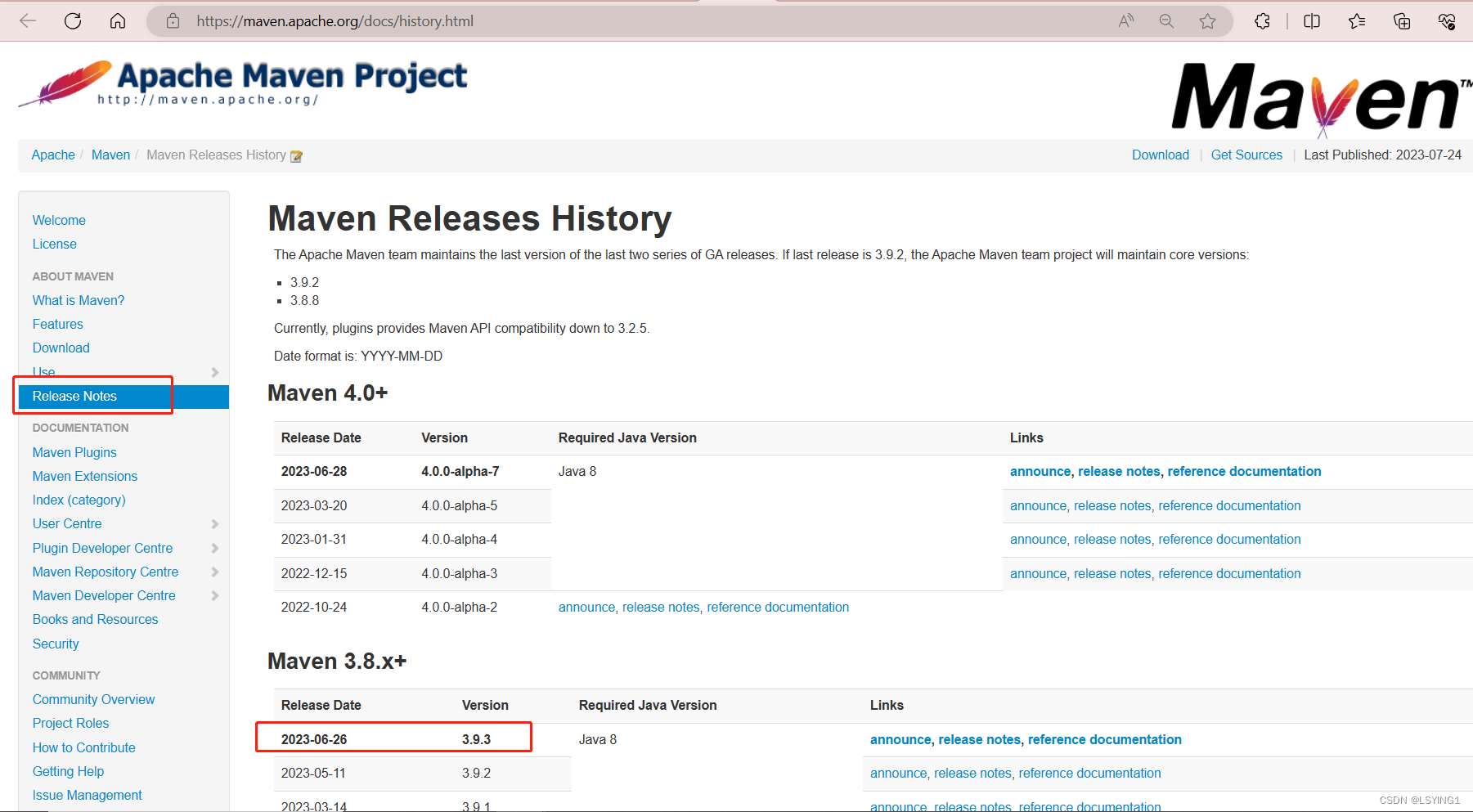Open release notes for version 3.9.3
Image resolution: width=1473 pixels, height=812 pixels.
tap(979, 739)
